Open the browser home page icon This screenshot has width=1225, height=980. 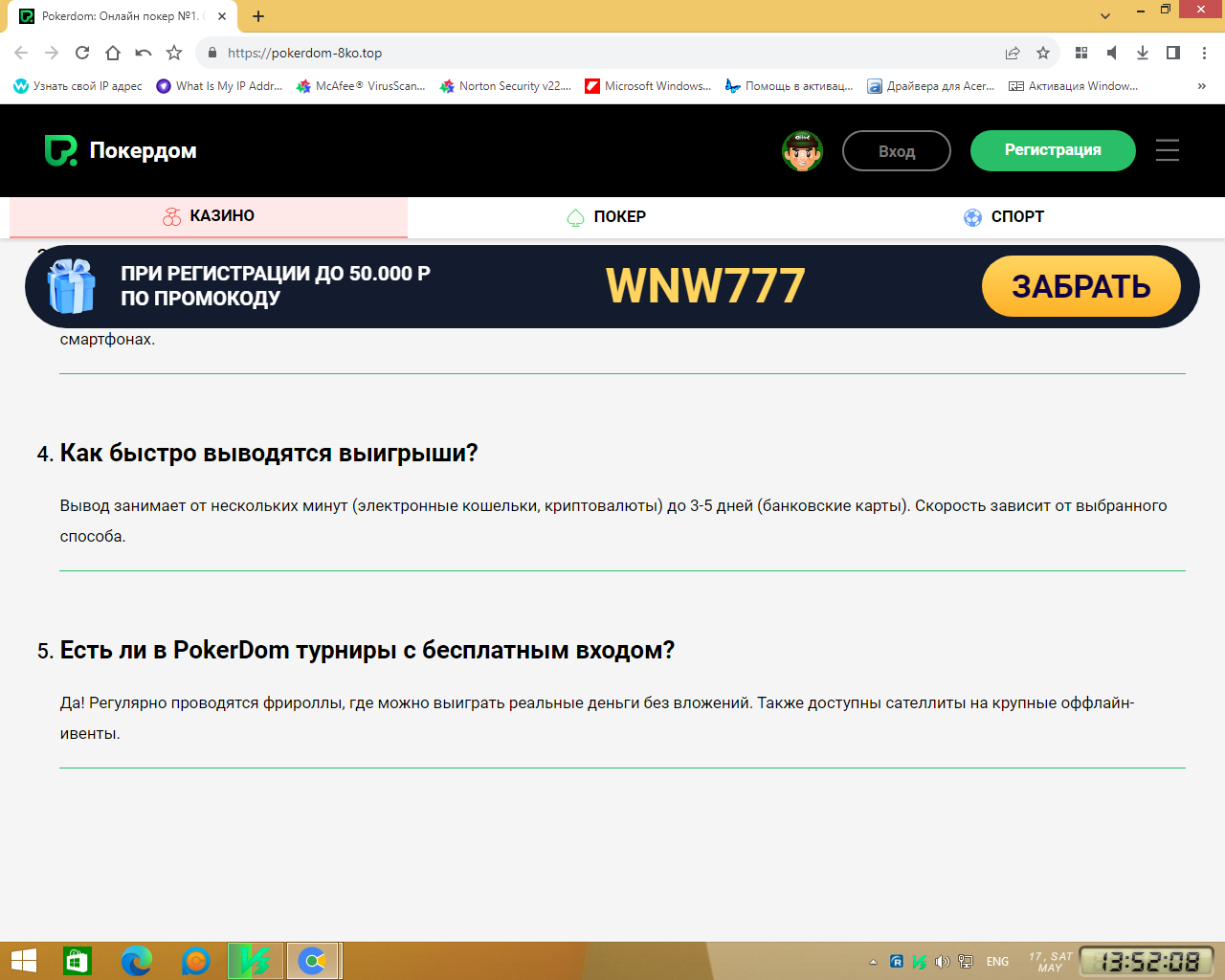113,53
